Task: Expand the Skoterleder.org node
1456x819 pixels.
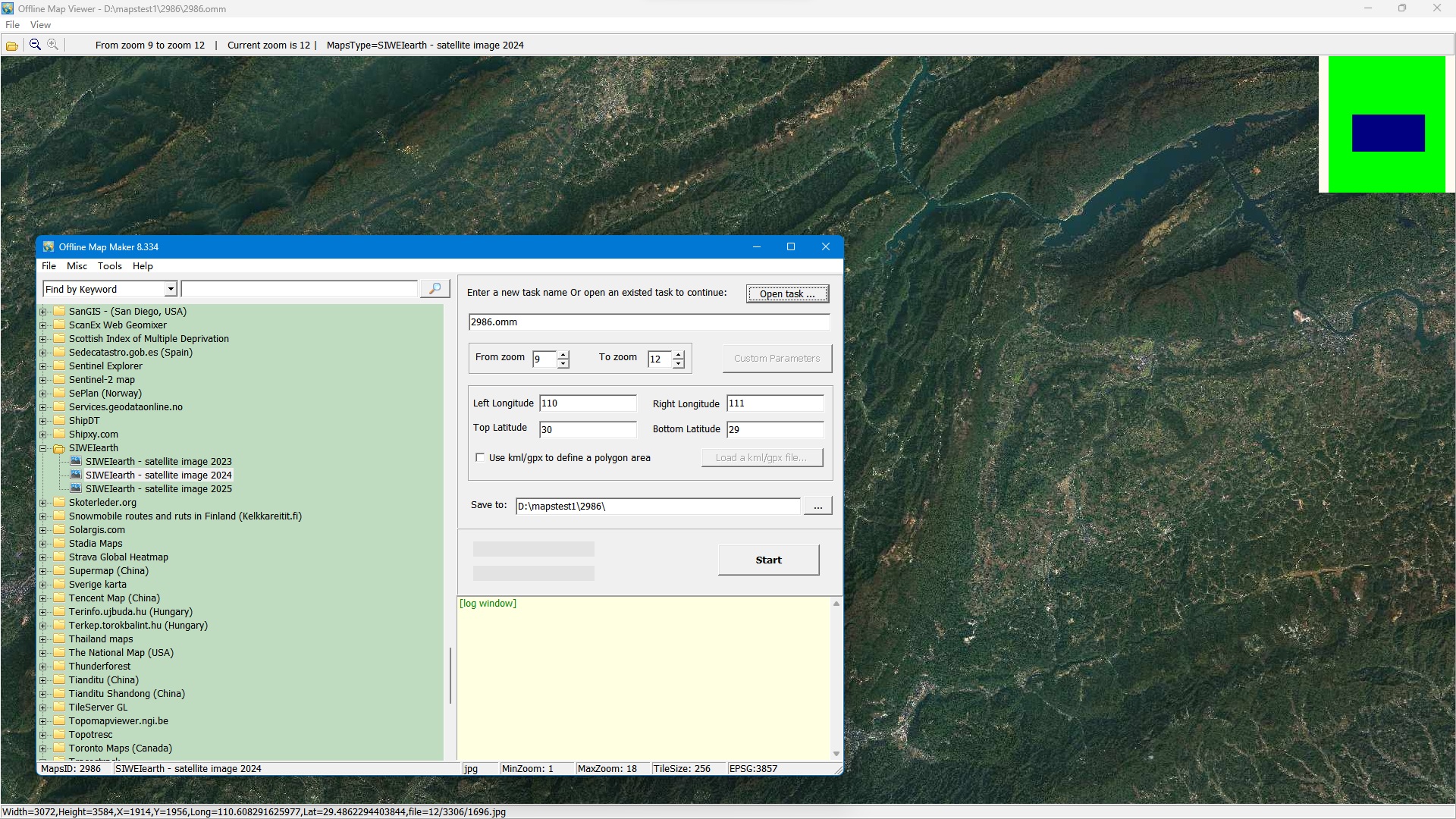Action: pos(43,503)
